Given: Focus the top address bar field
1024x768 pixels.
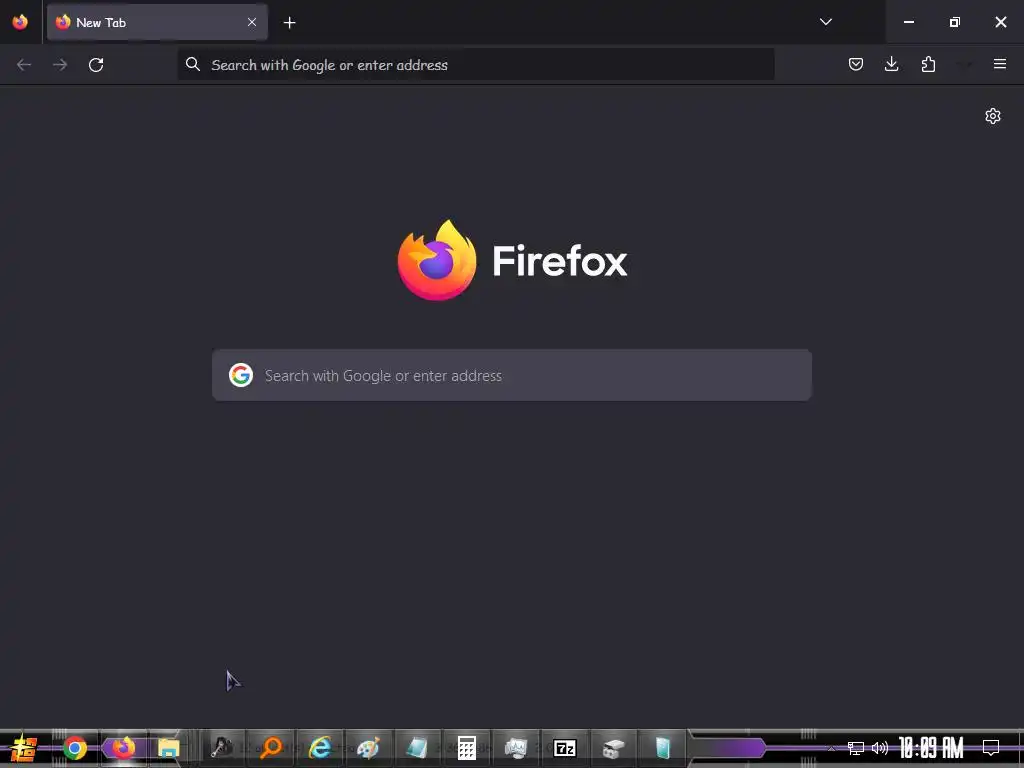Looking at the screenshot, I should click(x=476, y=65).
